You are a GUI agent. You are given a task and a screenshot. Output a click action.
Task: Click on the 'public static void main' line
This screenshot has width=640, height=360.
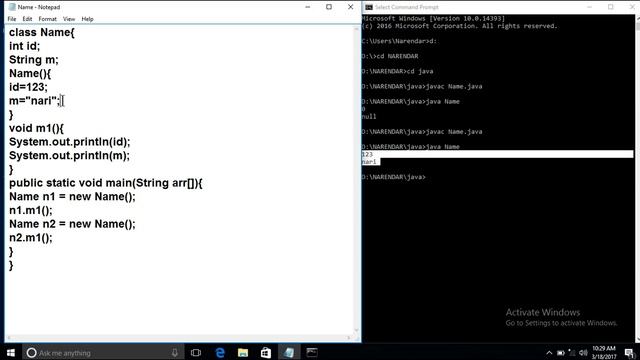coord(106,183)
